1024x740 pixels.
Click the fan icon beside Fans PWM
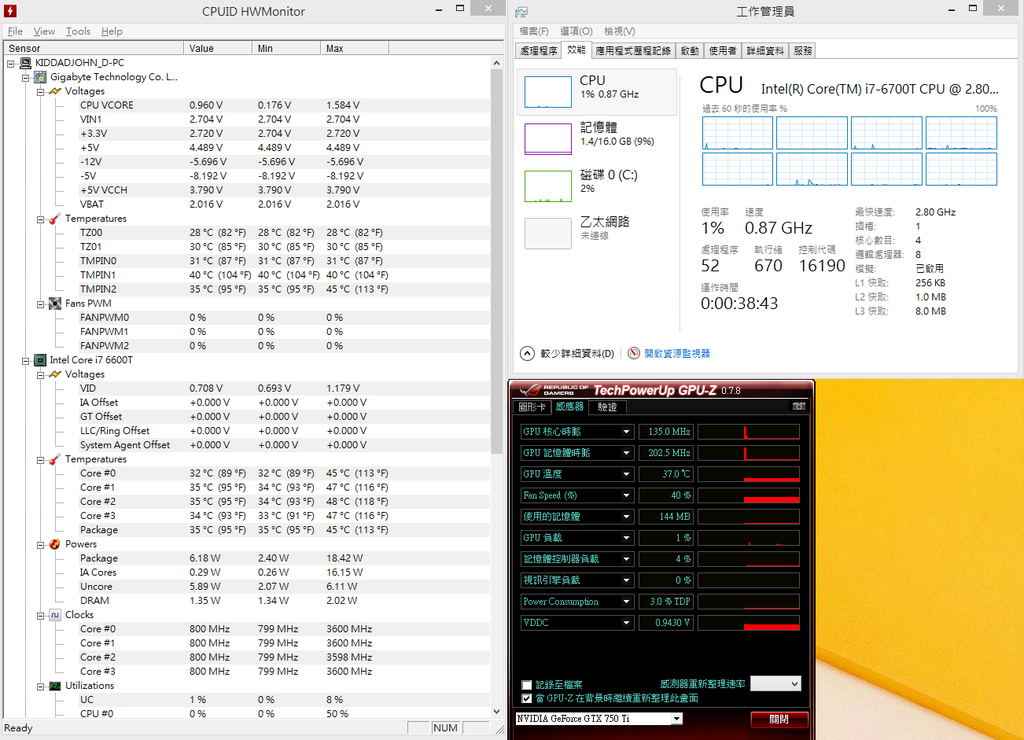(x=55, y=304)
